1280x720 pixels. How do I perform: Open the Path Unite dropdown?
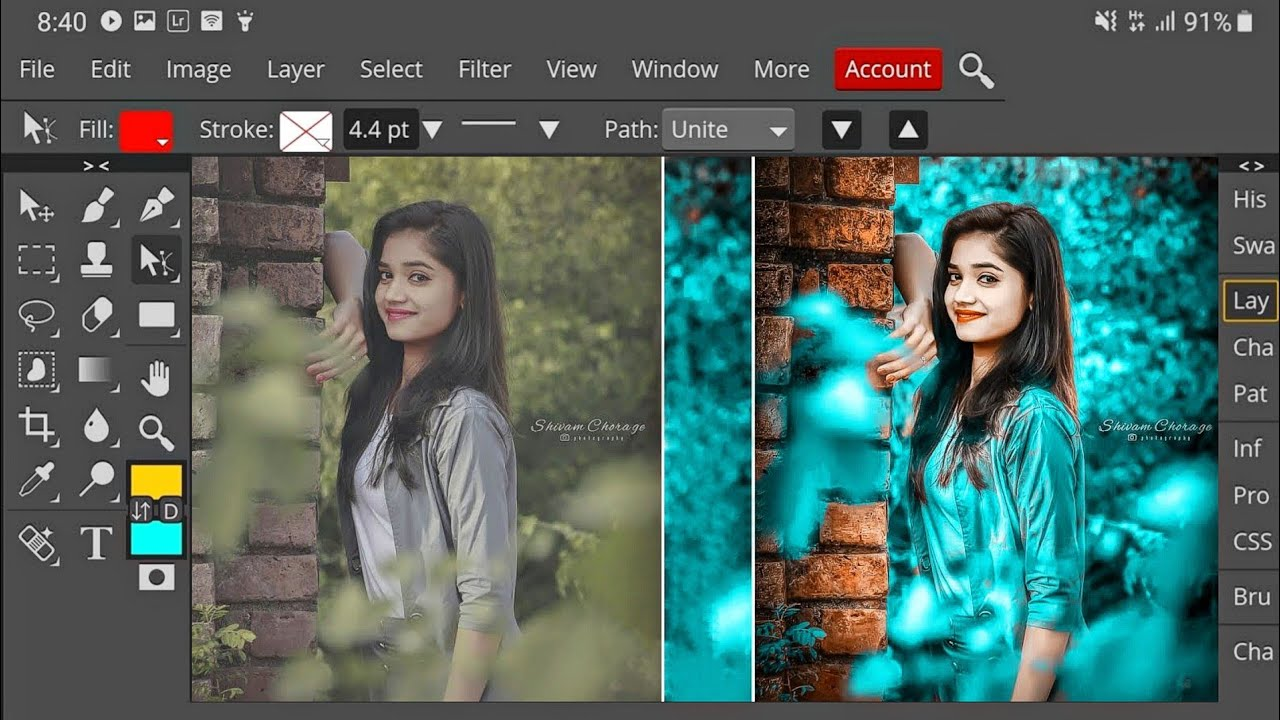click(729, 129)
